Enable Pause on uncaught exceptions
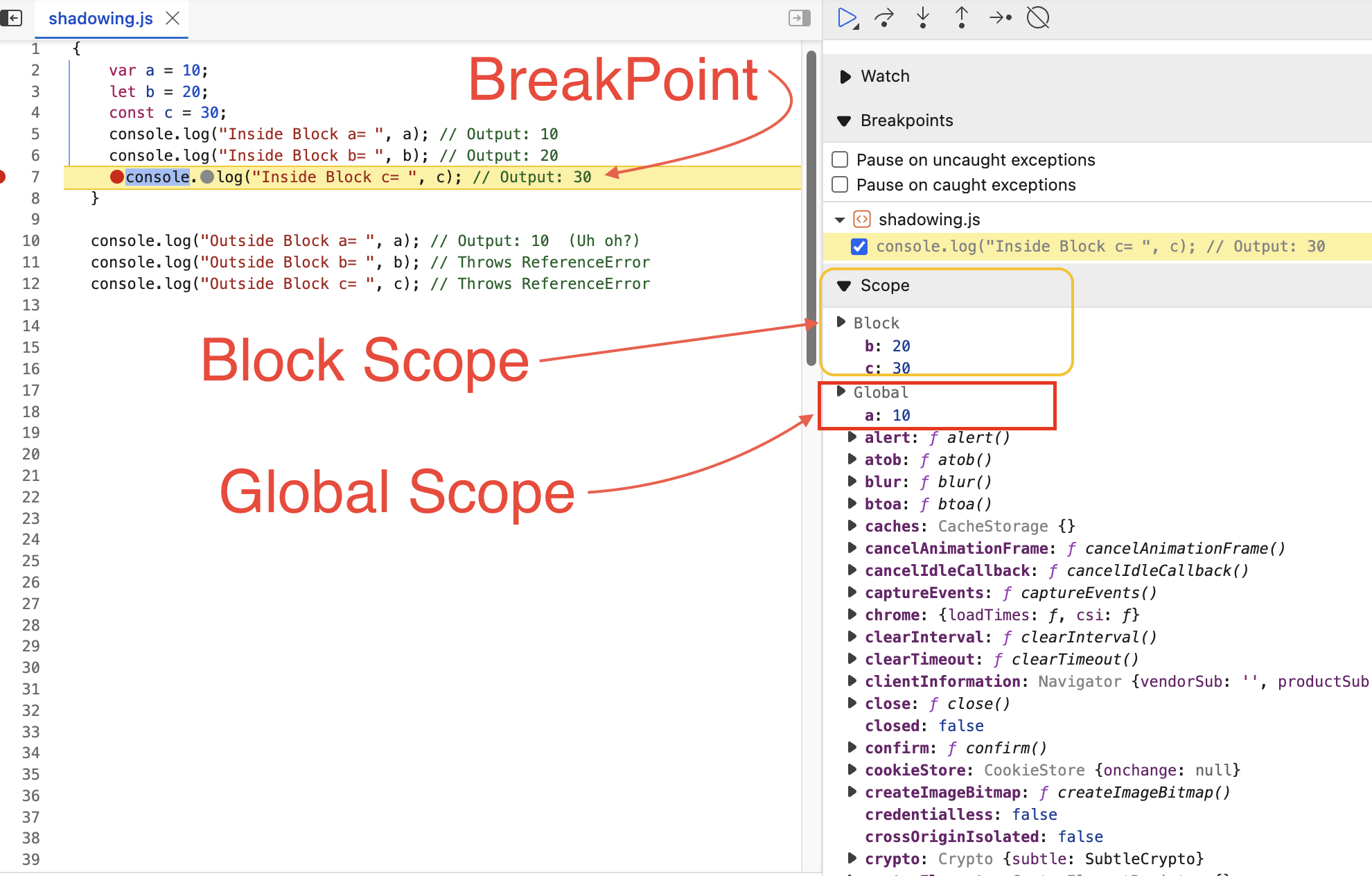 [x=840, y=160]
